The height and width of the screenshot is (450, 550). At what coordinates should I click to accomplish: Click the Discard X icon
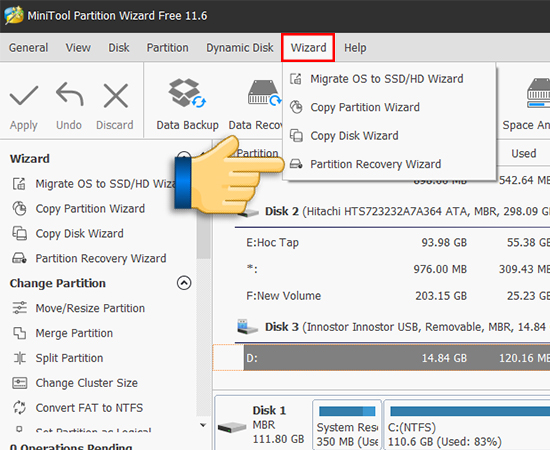coord(116,95)
